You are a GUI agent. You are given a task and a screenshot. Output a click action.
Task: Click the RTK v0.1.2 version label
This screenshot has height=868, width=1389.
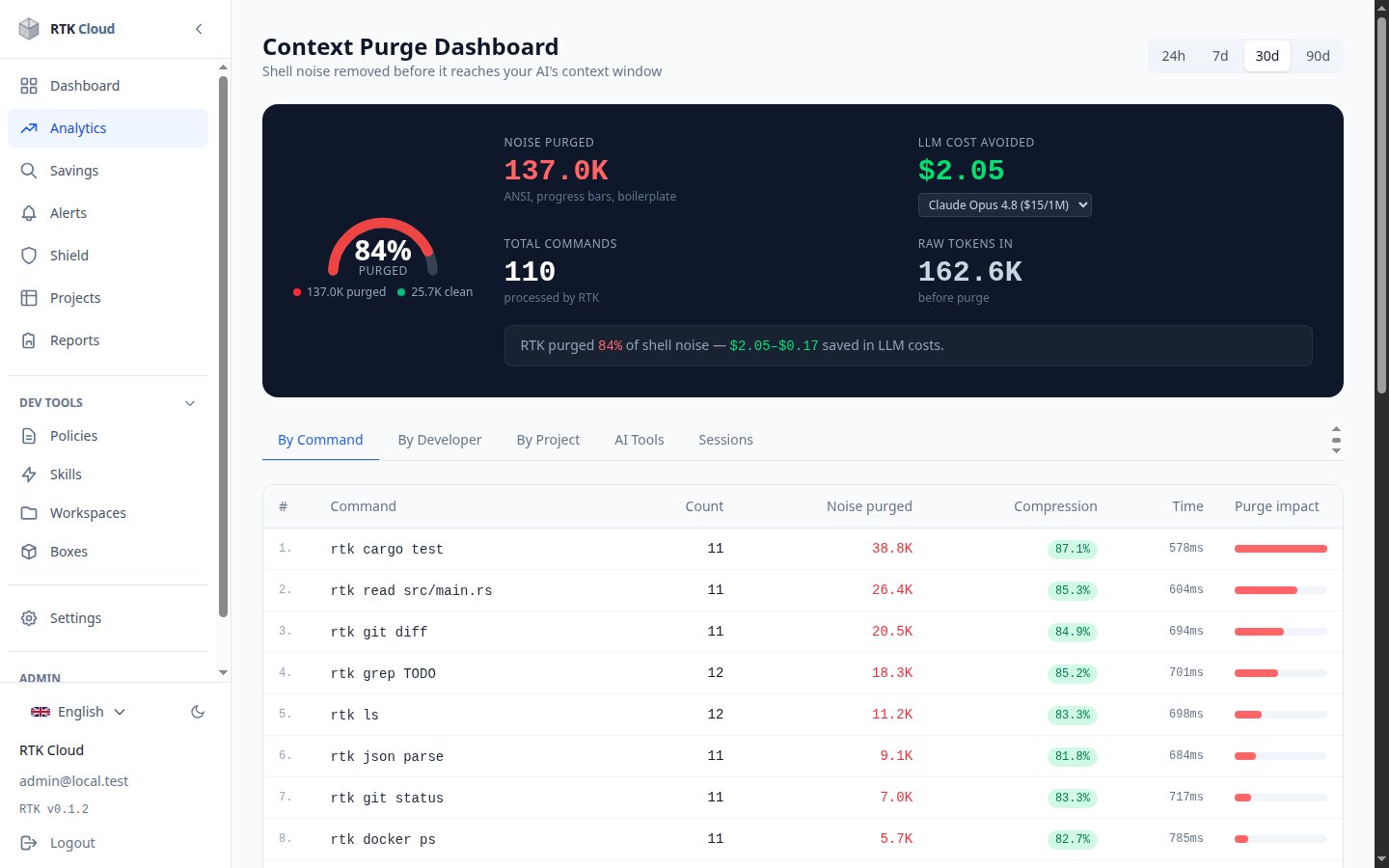(54, 809)
